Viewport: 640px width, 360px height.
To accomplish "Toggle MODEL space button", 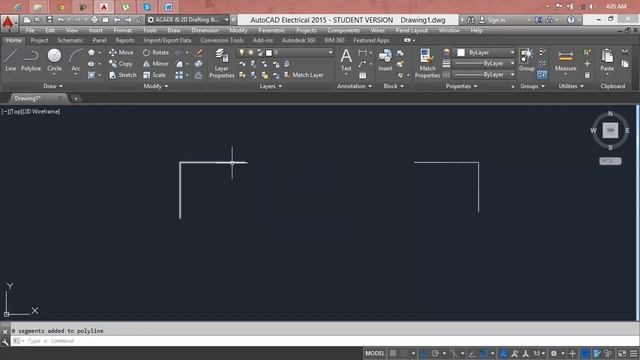I will pos(375,353).
